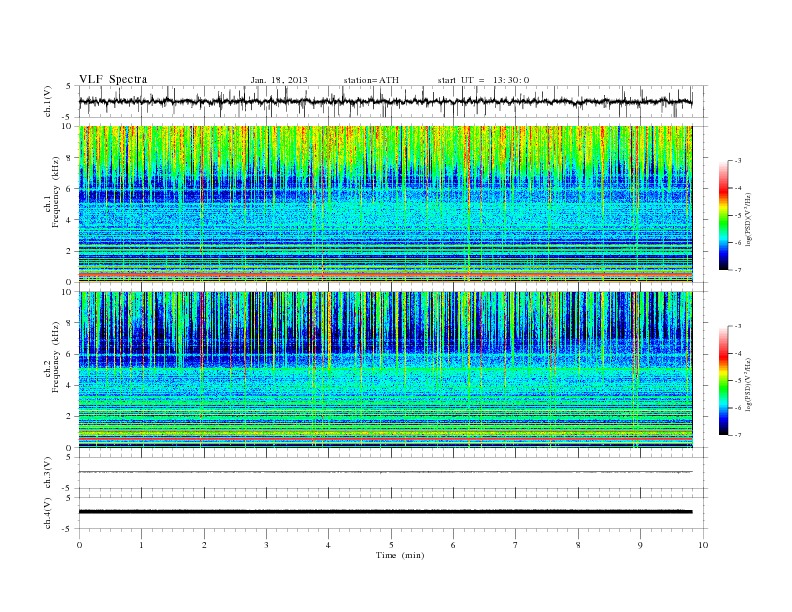The width and height of the screenshot is (792, 612).
Task: Click the ch.1 voltage waveform trace
Action: tap(385, 101)
